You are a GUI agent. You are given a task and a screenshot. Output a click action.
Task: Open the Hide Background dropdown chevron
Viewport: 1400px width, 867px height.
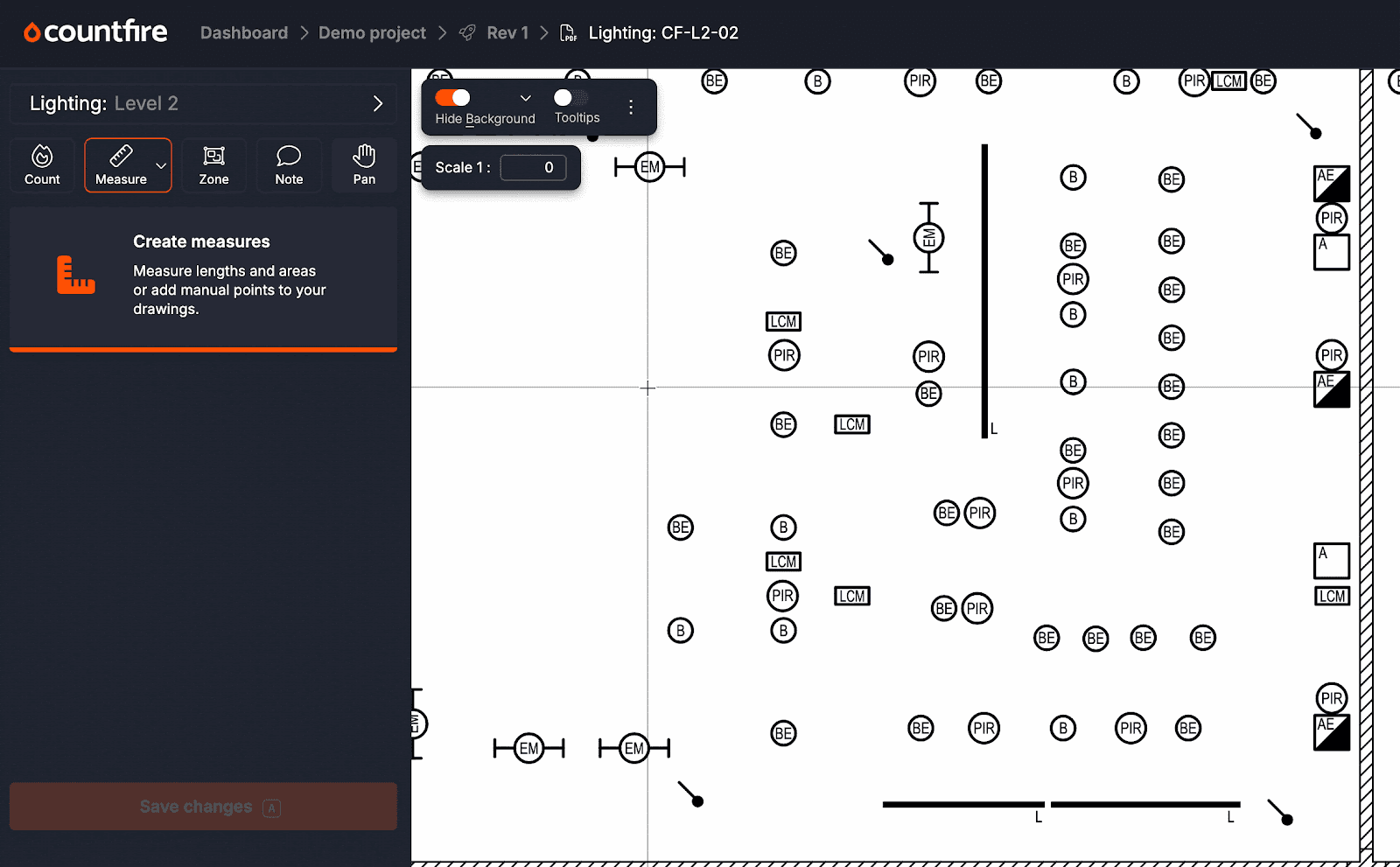[526, 98]
